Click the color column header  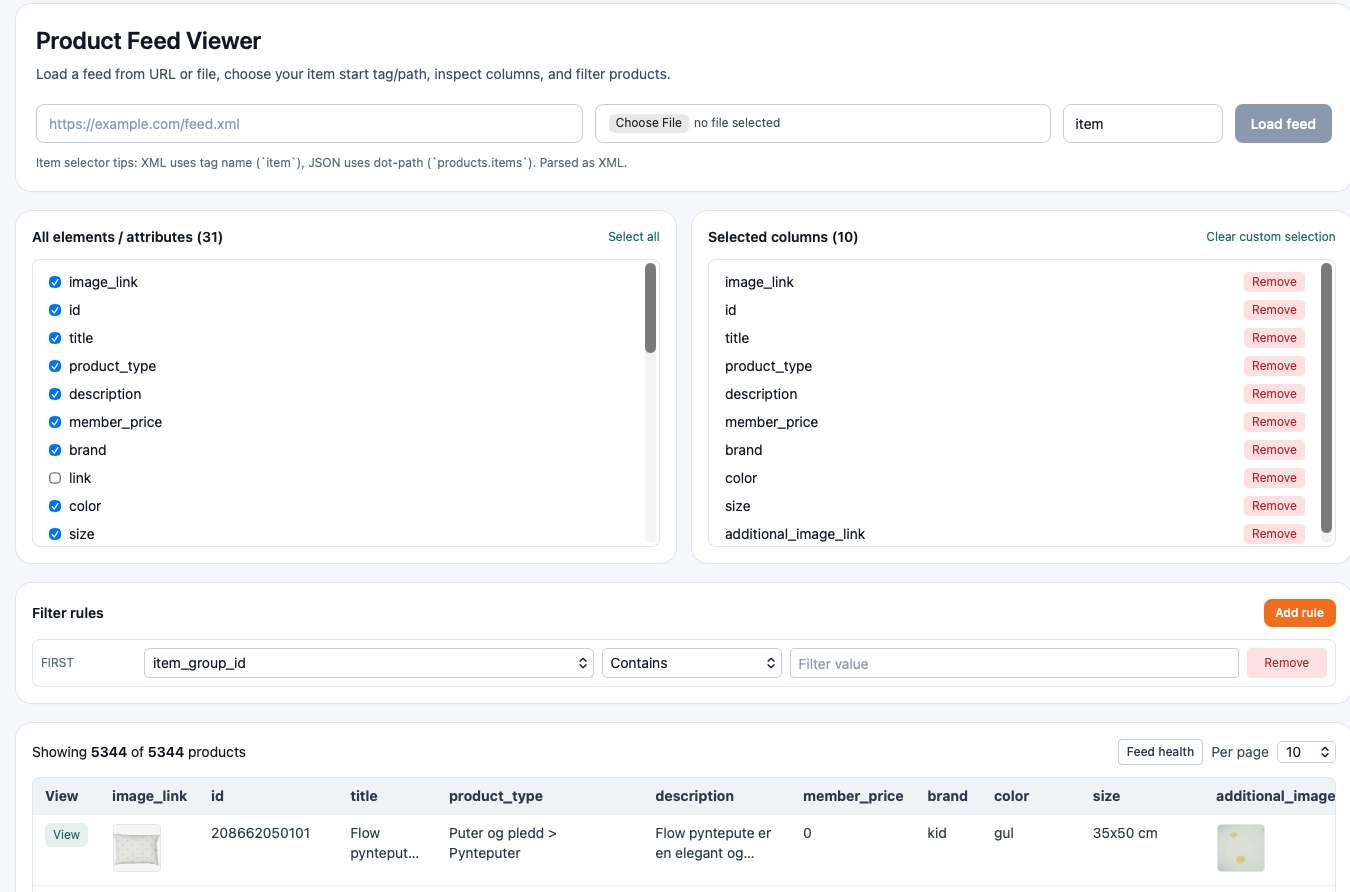1011,796
